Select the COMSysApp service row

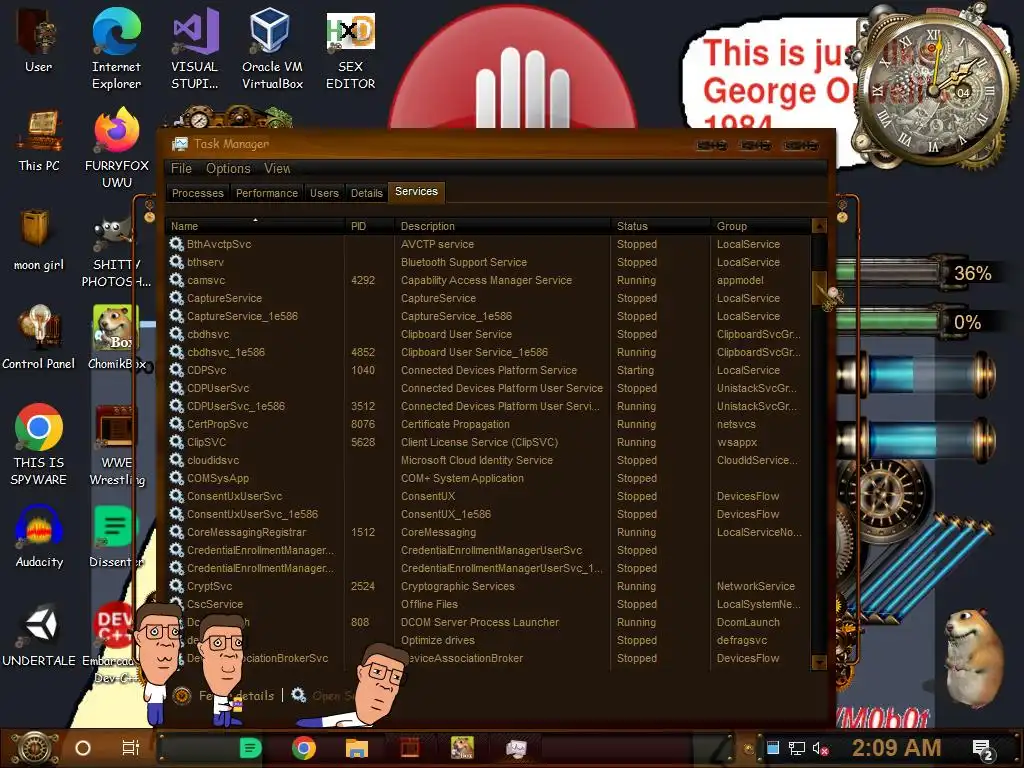[488, 478]
